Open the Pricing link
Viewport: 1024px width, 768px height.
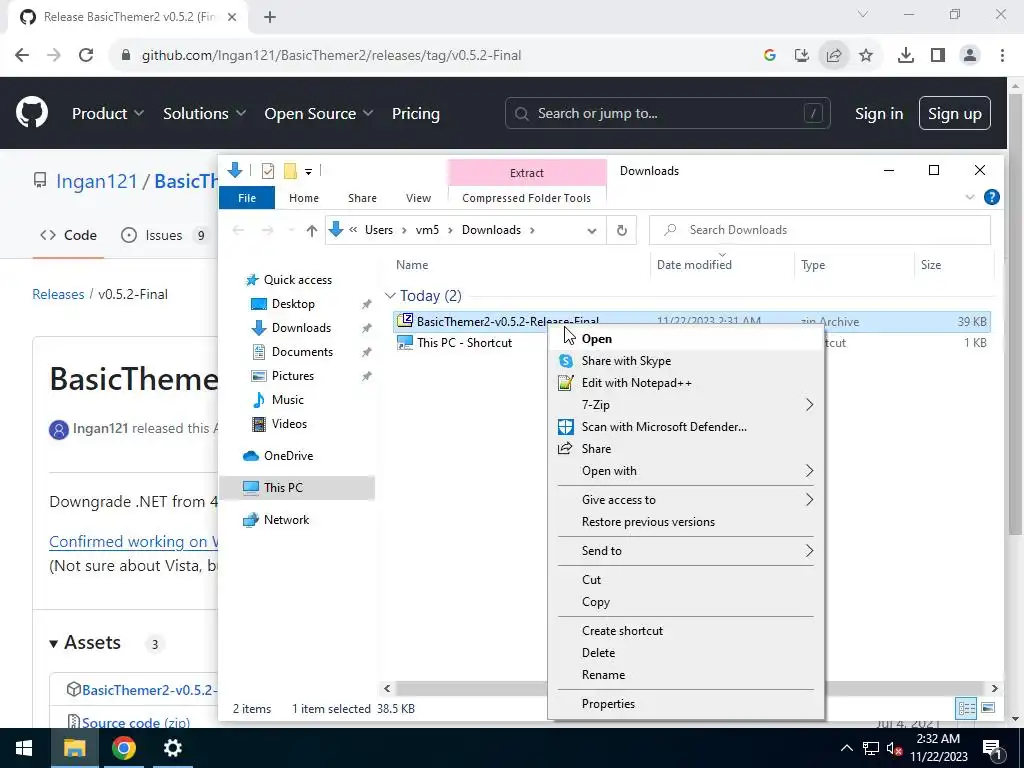pyautogui.click(x=415, y=114)
